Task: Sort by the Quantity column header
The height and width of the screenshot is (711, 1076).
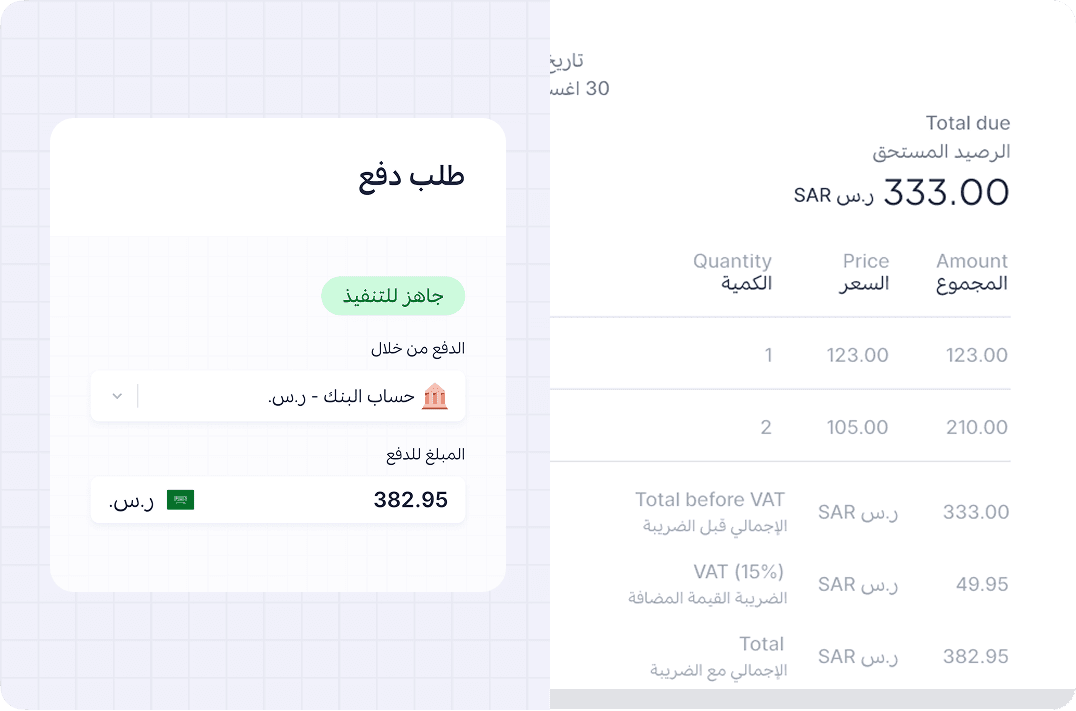Action: [733, 271]
